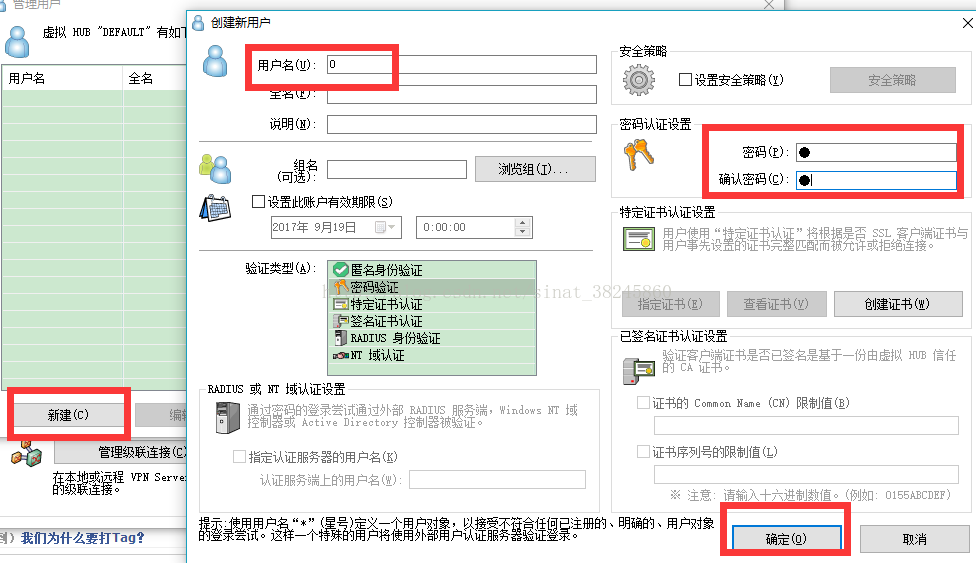Click the 确认密码 field

pos(876,181)
